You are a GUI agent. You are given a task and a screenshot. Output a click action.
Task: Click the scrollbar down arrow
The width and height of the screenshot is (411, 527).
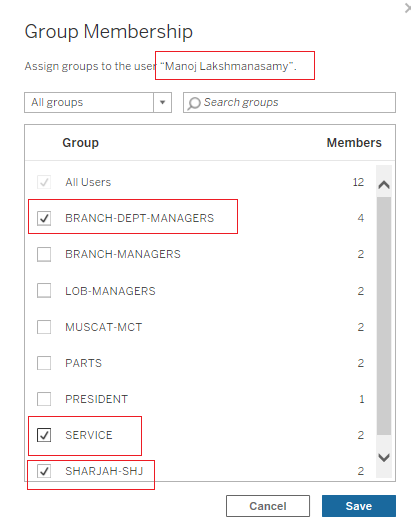click(384, 457)
